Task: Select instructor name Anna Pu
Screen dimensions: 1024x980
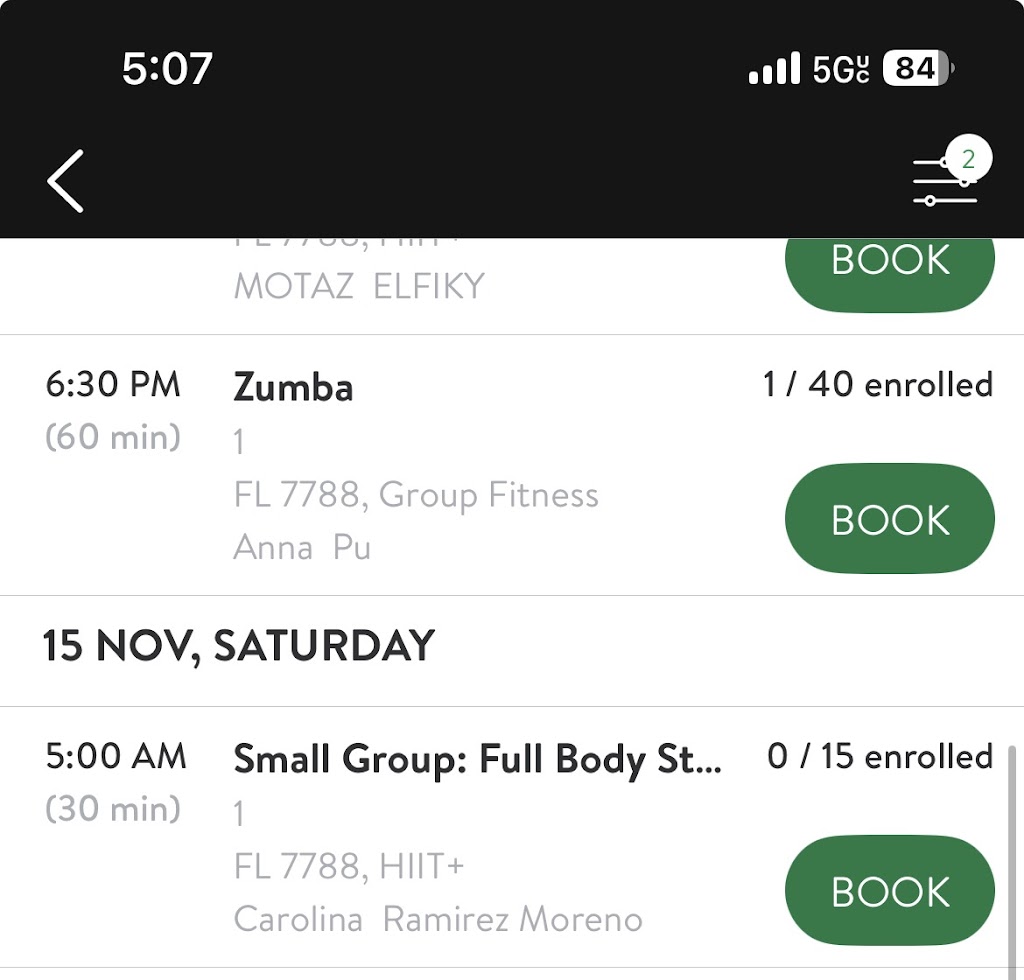Action: [x=302, y=548]
